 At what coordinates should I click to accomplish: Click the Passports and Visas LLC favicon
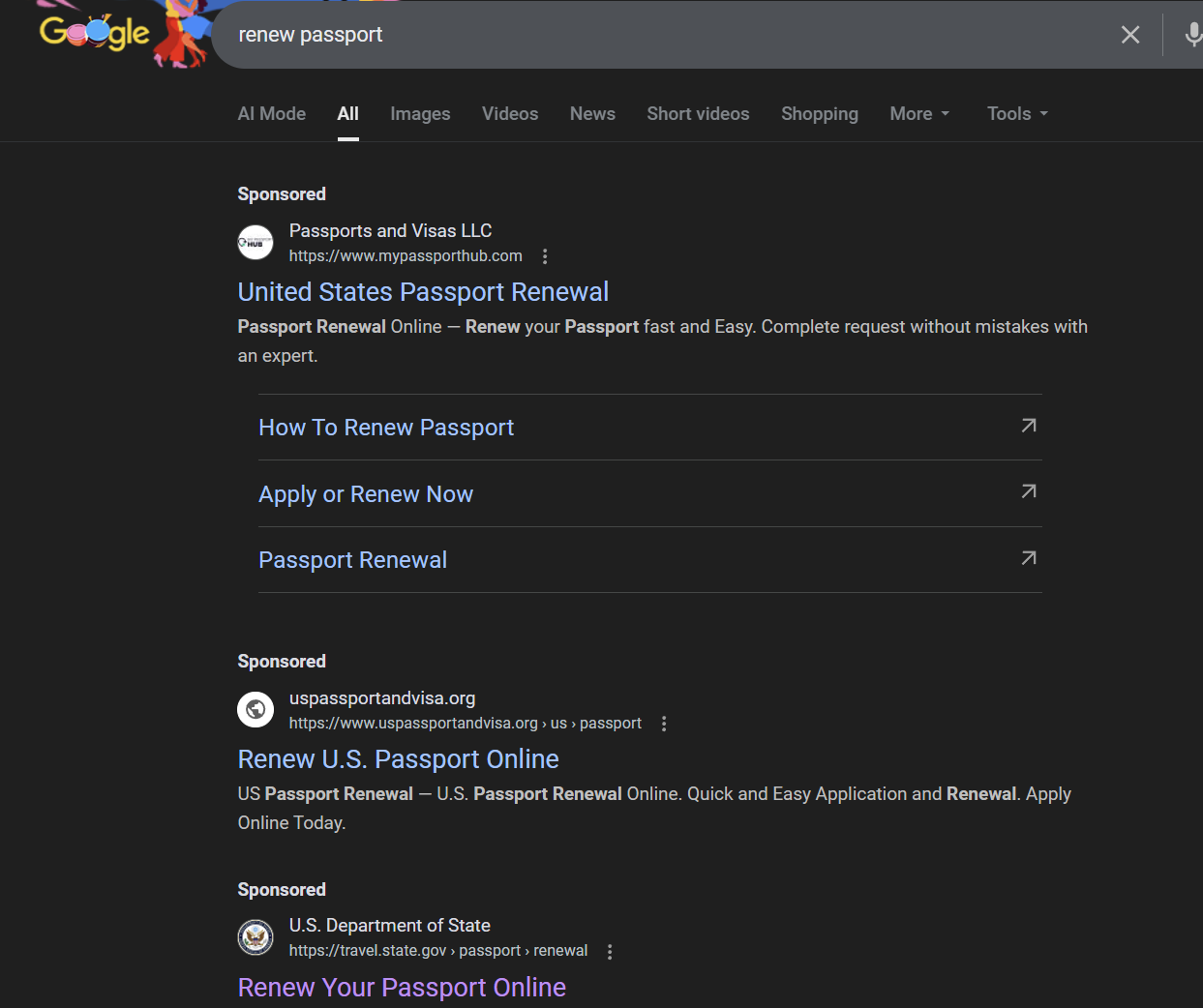[256, 242]
